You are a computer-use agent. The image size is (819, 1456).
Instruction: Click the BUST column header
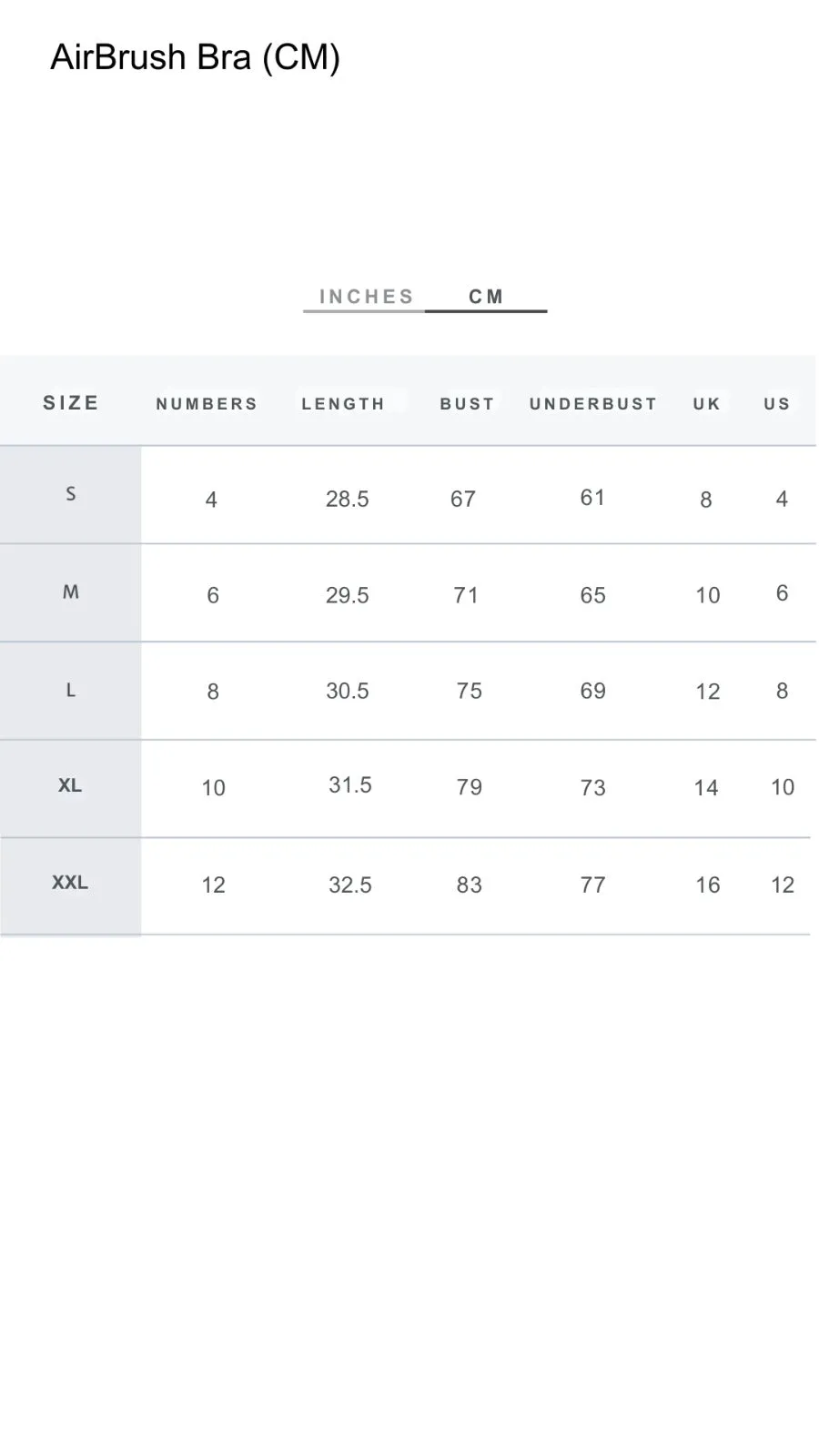[467, 404]
